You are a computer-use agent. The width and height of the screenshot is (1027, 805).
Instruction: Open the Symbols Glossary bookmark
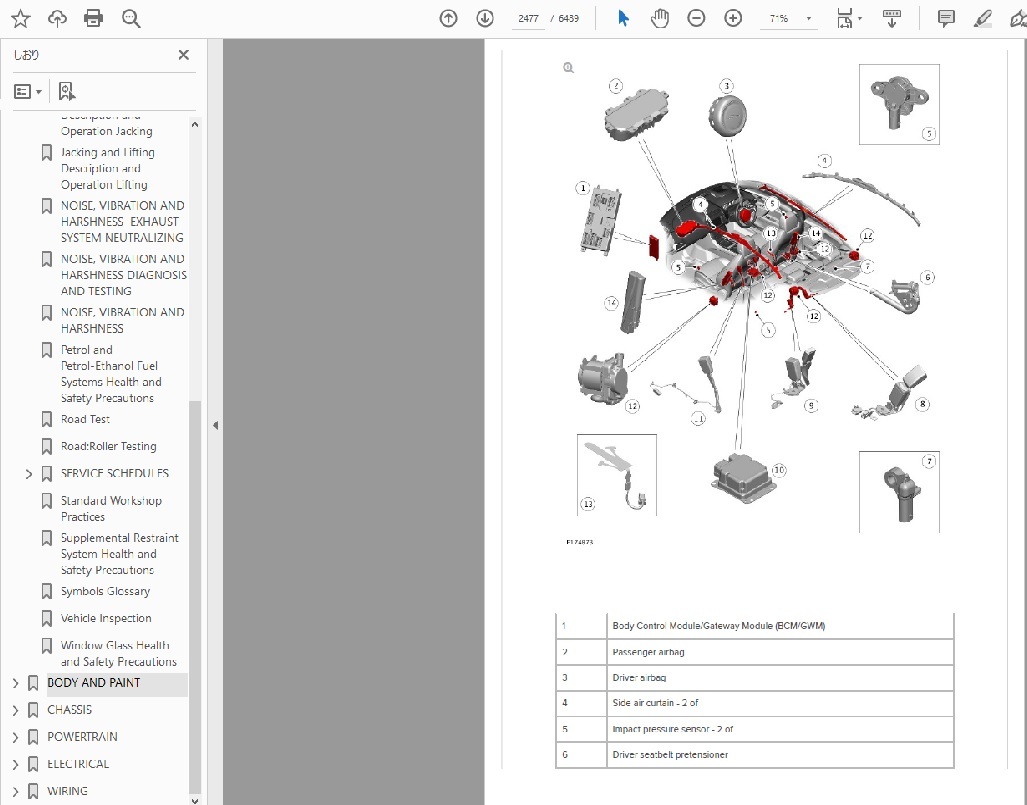pos(105,591)
